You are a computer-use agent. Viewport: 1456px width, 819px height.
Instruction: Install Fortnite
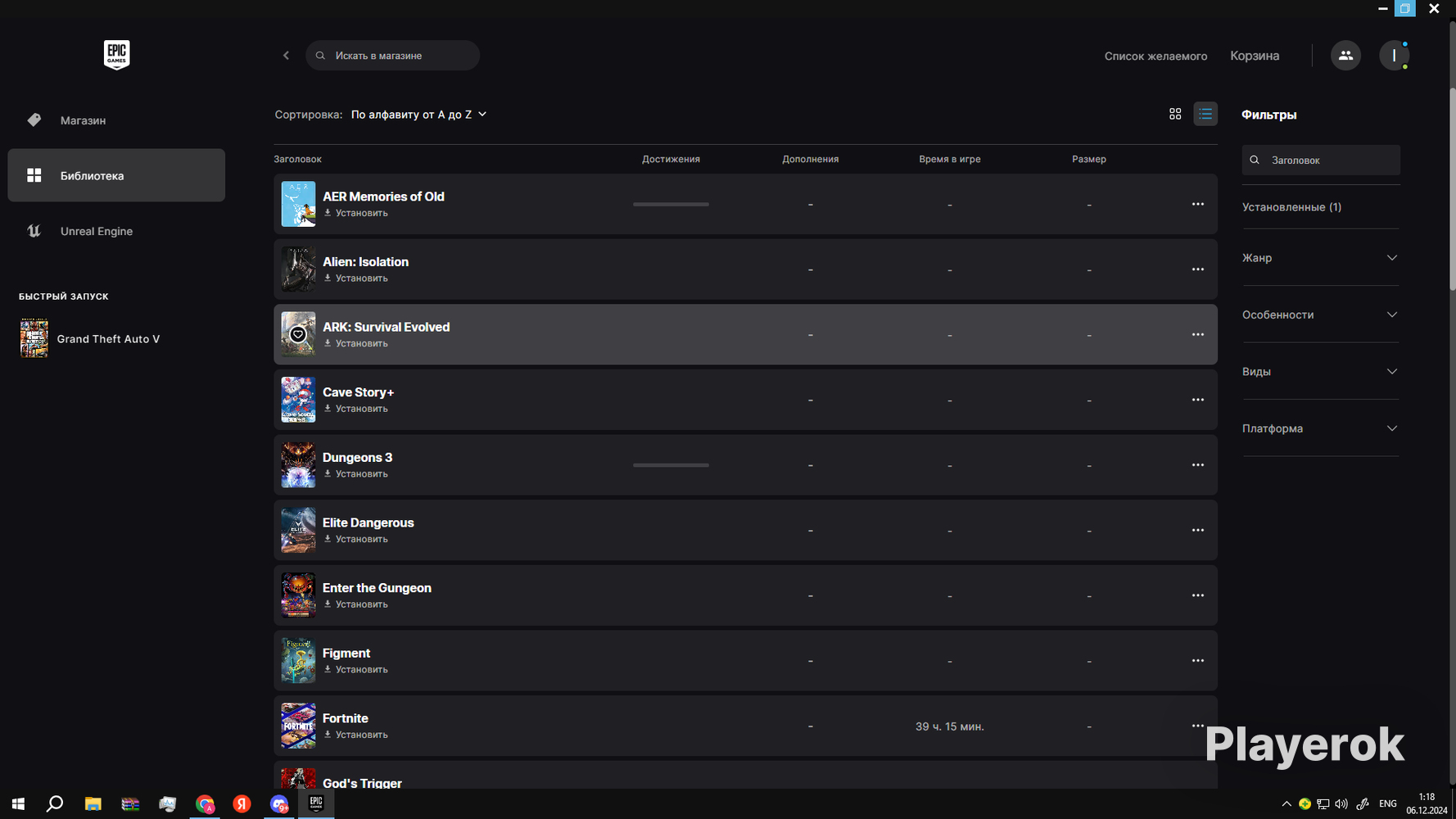tap(356, 735)
